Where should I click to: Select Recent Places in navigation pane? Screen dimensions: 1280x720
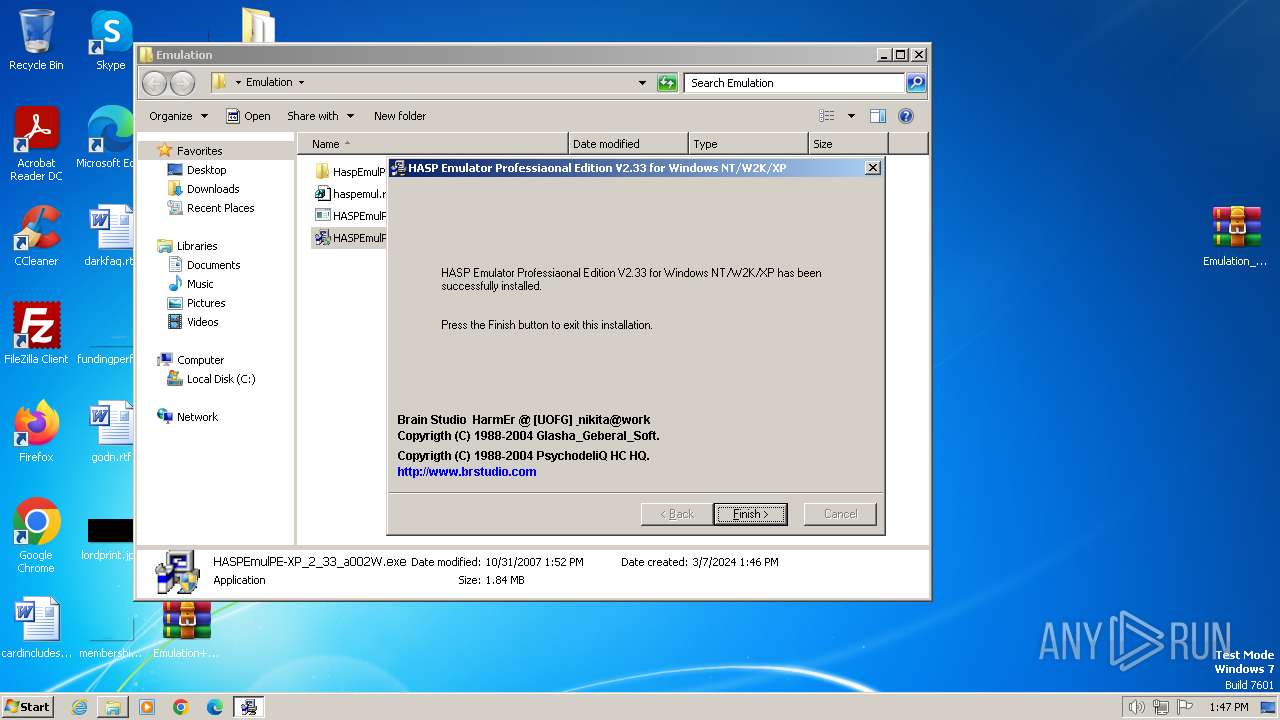click(x=220, y=208)
